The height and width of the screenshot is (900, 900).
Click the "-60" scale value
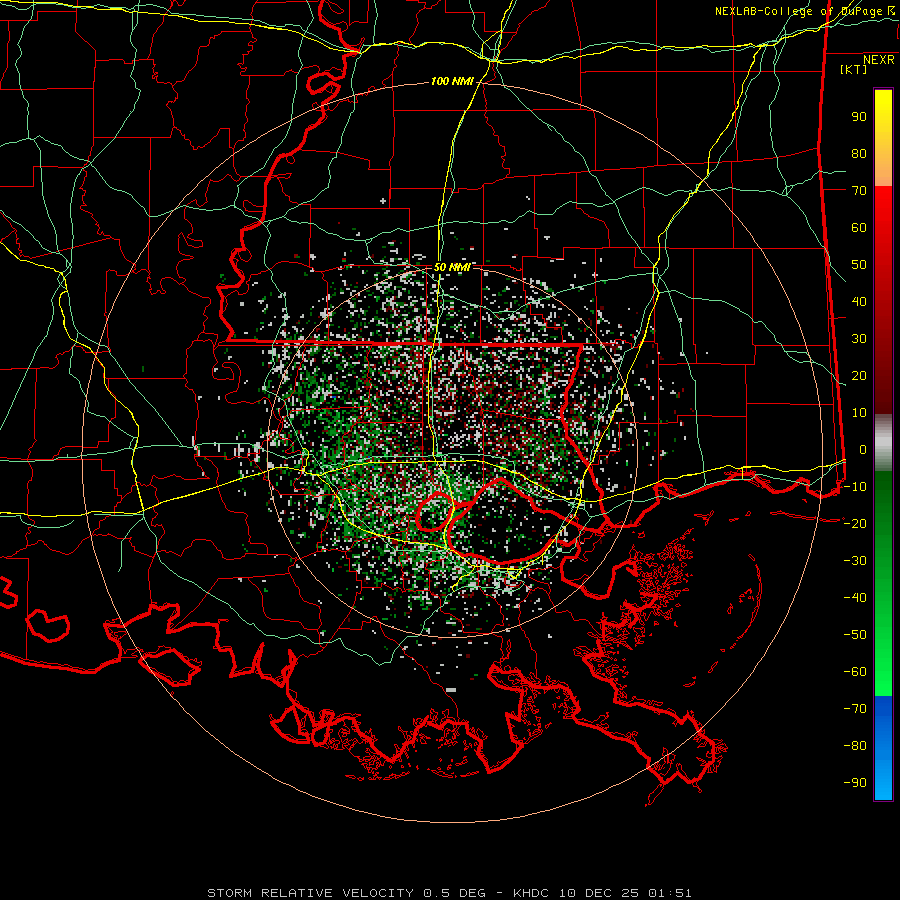pyautogui.click(x=855, y=672)
